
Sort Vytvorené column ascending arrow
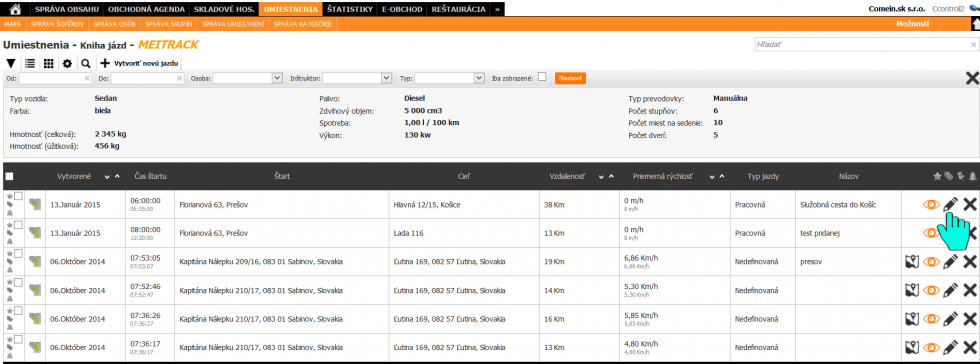[x=117, y=177]
